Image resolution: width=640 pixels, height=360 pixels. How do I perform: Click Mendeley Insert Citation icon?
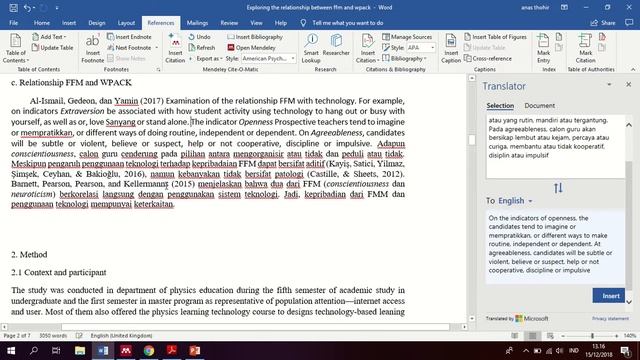tap(175, 48)
